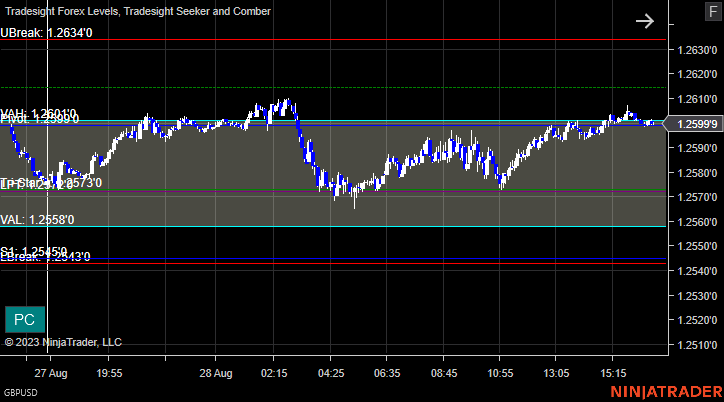Click the 1.2580'0 price axis label

pyautogui.click(x=697, y=173)
